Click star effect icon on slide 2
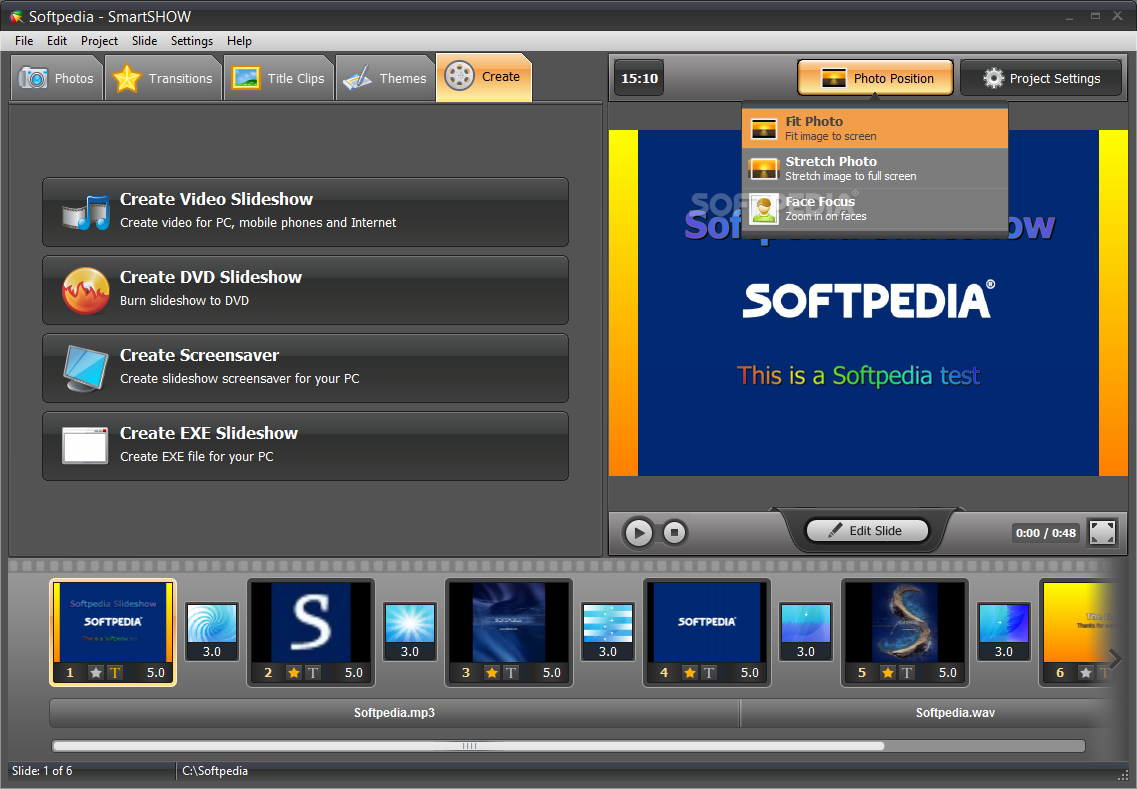Image resolution: width=1137 pixels, height=789 pixels. click(x=294, y=673)
